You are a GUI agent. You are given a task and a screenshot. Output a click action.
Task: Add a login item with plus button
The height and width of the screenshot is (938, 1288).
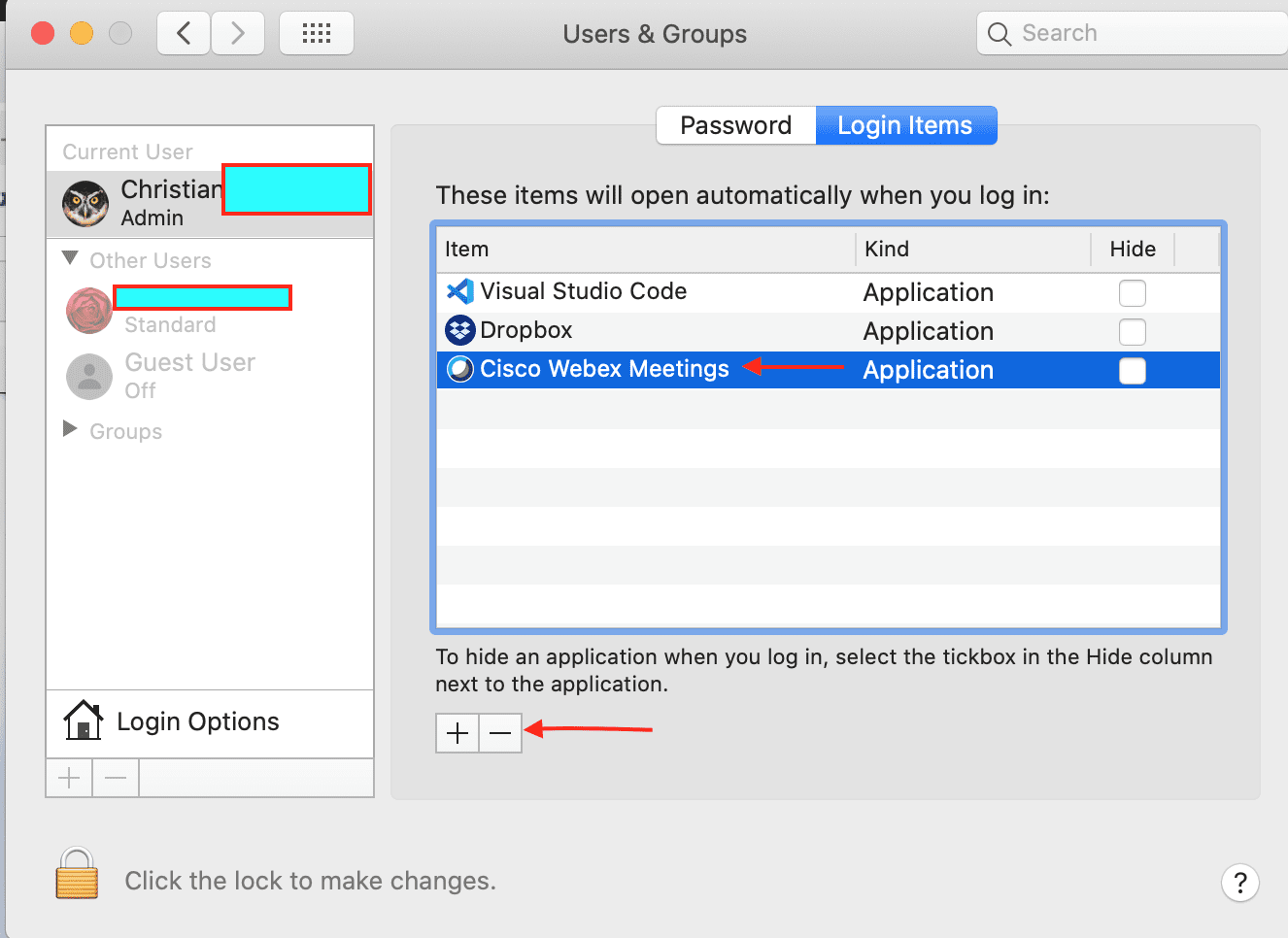point(458,733)
